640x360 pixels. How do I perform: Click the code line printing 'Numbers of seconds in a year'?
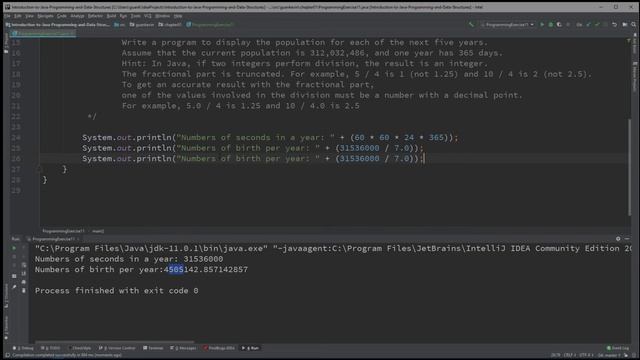(270, 138)
